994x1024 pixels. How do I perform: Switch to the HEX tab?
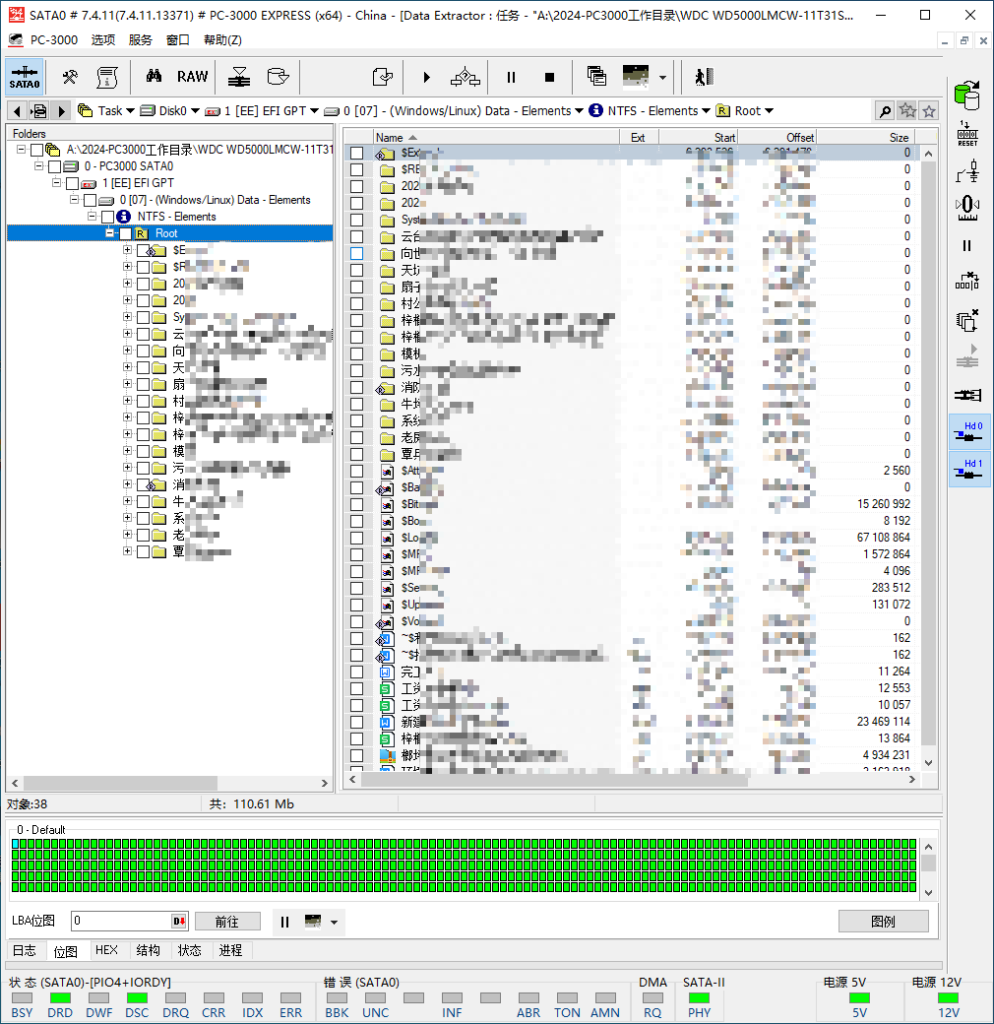coord(106,950)
